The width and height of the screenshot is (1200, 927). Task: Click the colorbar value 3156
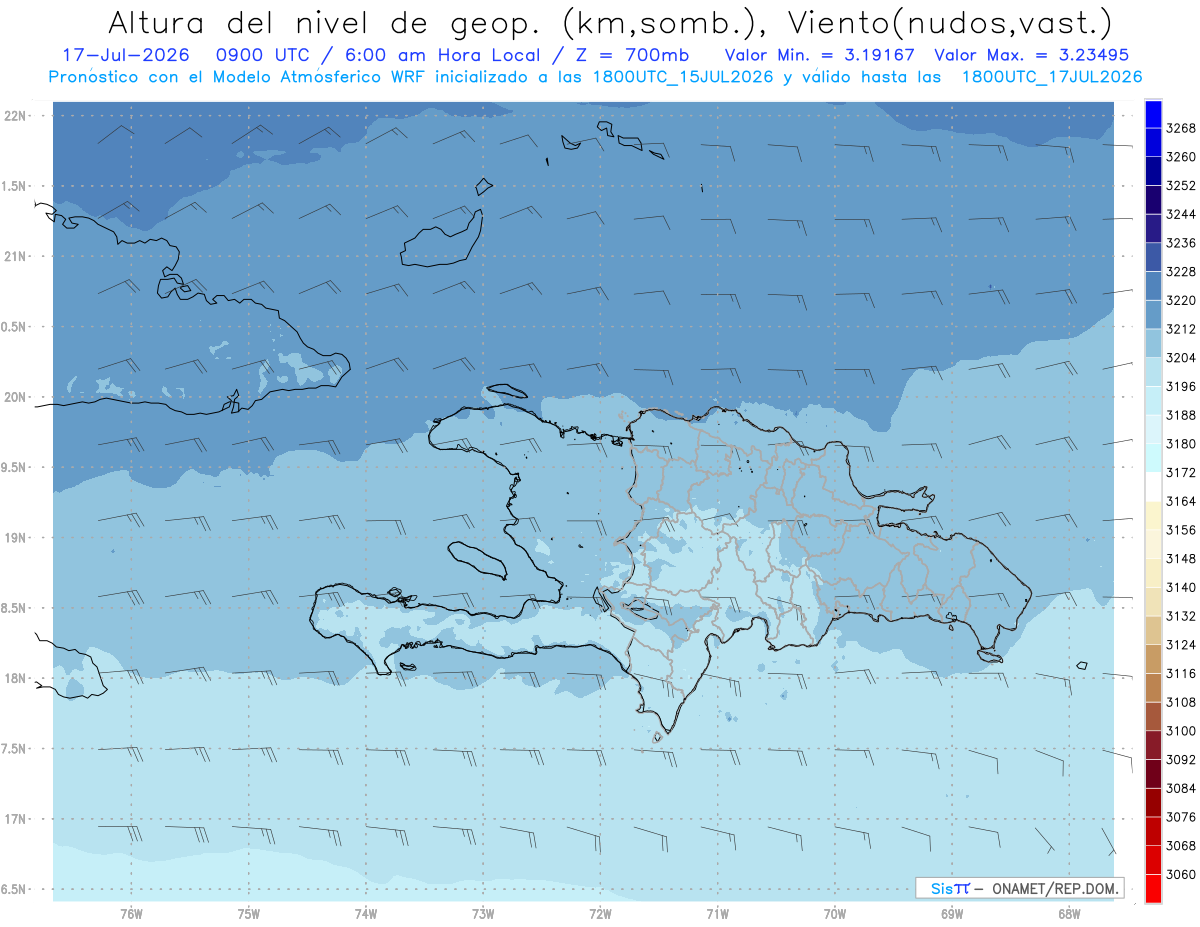pyautogui.click(x=1181, y=530)
